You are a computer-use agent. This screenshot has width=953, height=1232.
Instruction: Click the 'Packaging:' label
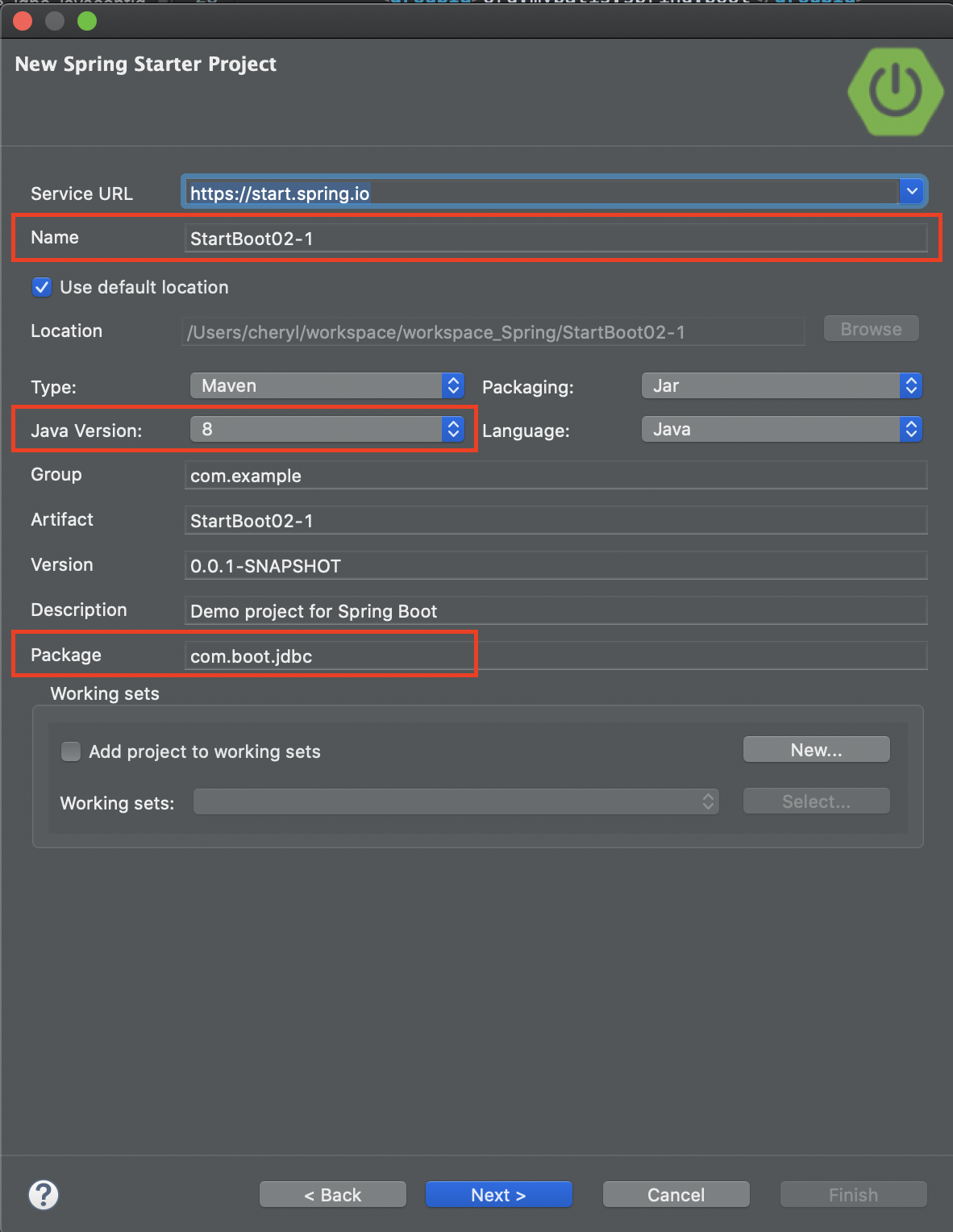coord(528,387)
